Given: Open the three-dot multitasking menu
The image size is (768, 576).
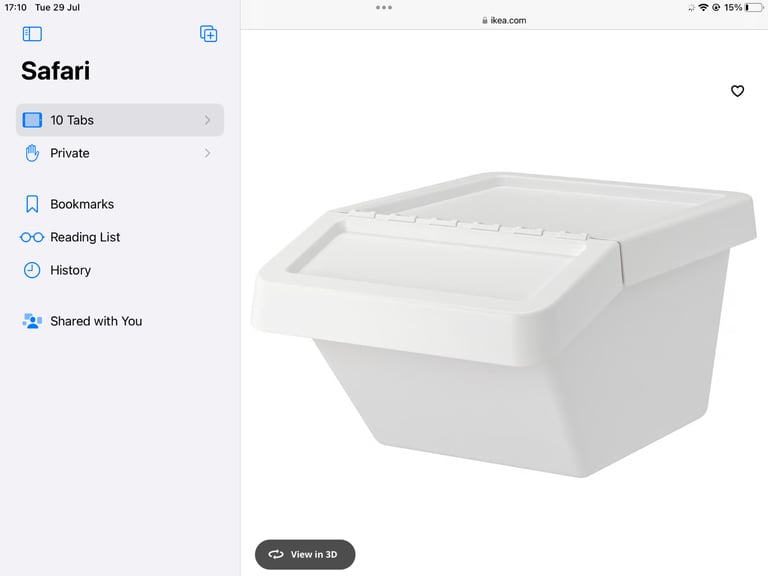Looking at the screenshot, I should coord(384,7).
